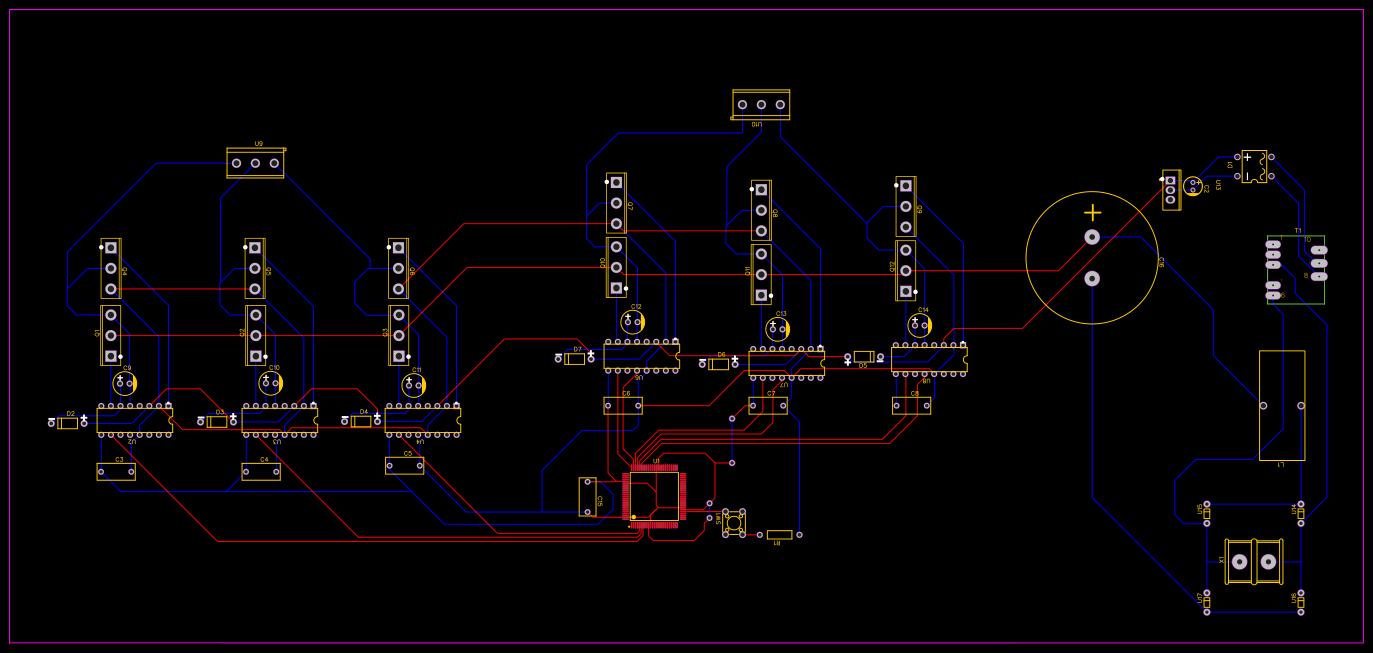Select component U17 below X1
The width and height of the screenshot is (1373, 653).
pos(1207,601)
